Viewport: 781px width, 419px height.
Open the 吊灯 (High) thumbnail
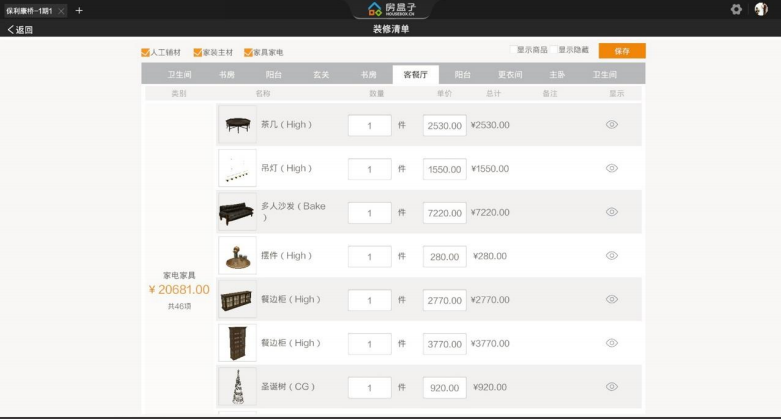coord(238,168)
